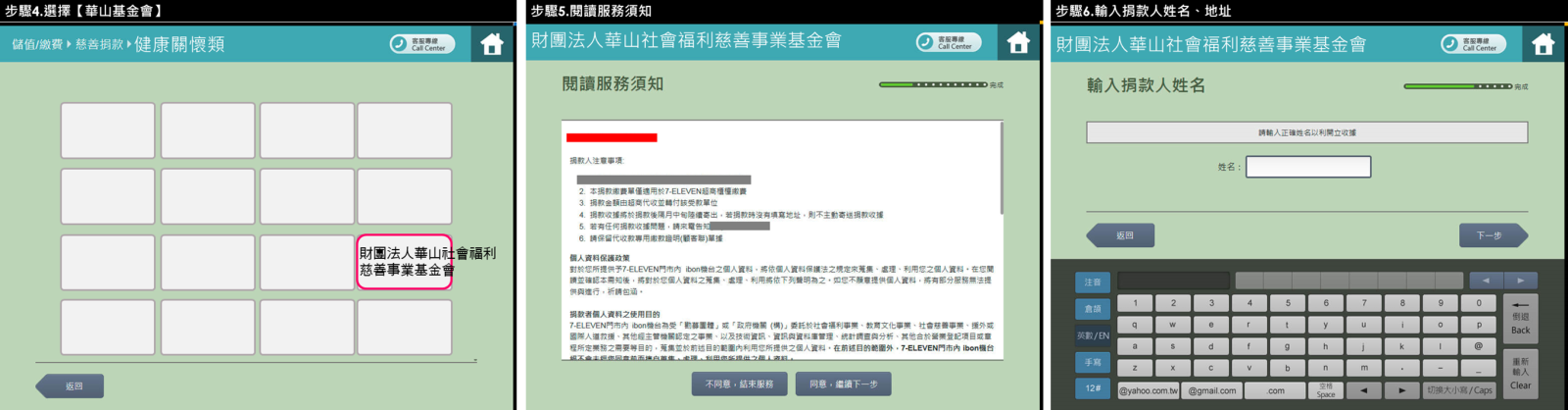Click progress bar in step 6 panel
This screenshot has width=1568, height=410.
tap(1458, 86)
